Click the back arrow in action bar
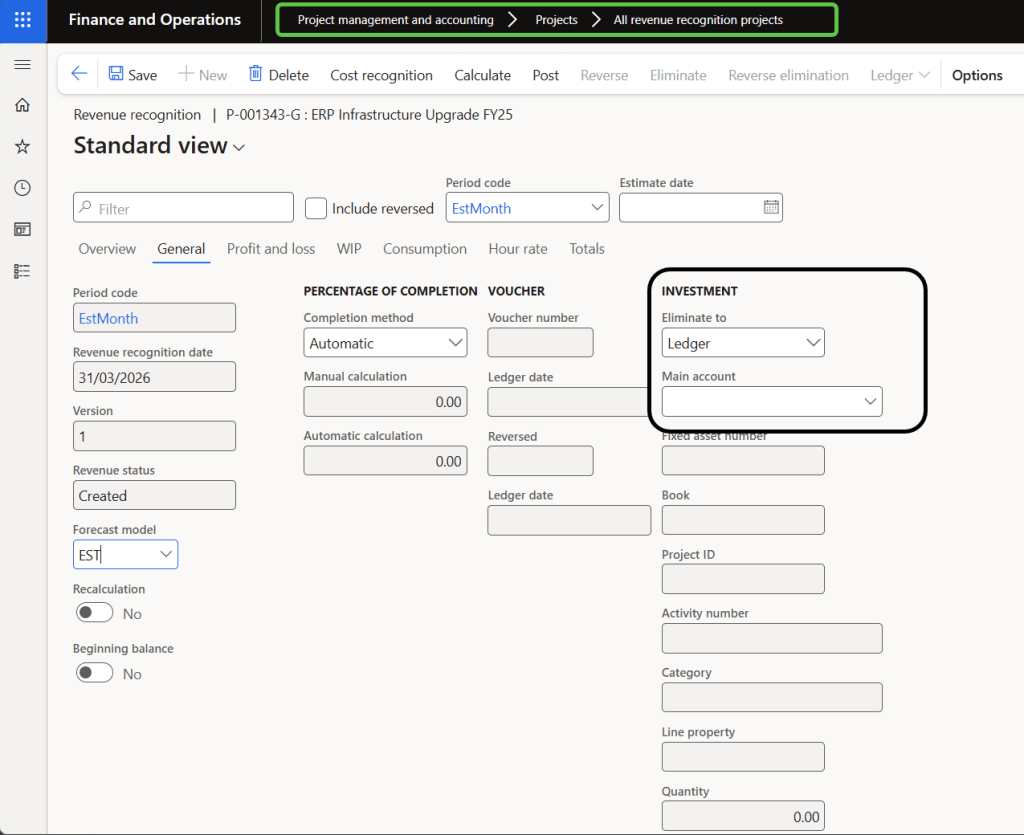Image resolution: width=1024 pixels, height=835 pixels. click(79, 74)
